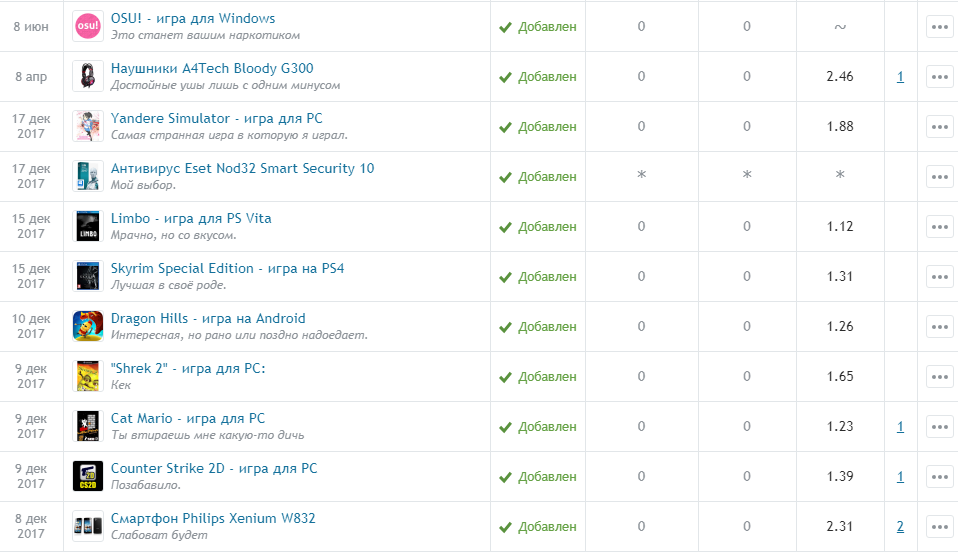The width and height of the screenshot is (958, 552).
Task: Open the Dragon Hills thumbnail image
Action: pyautogui.click(x=87, y=326)
